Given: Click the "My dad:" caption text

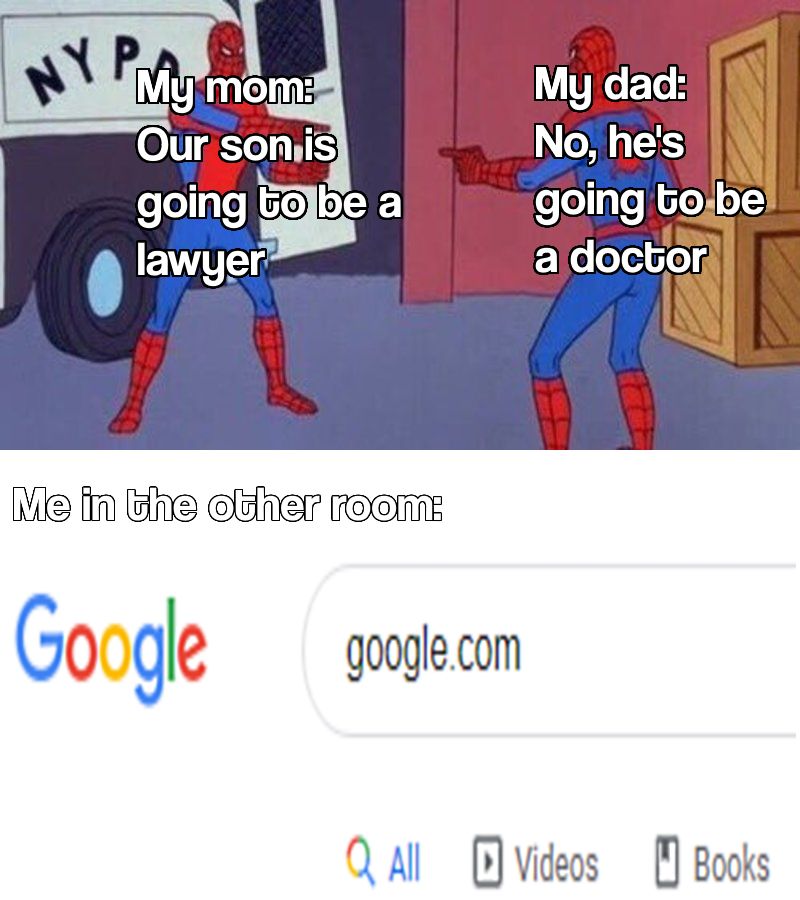Looking at the screenshot, I should point(610,84).
